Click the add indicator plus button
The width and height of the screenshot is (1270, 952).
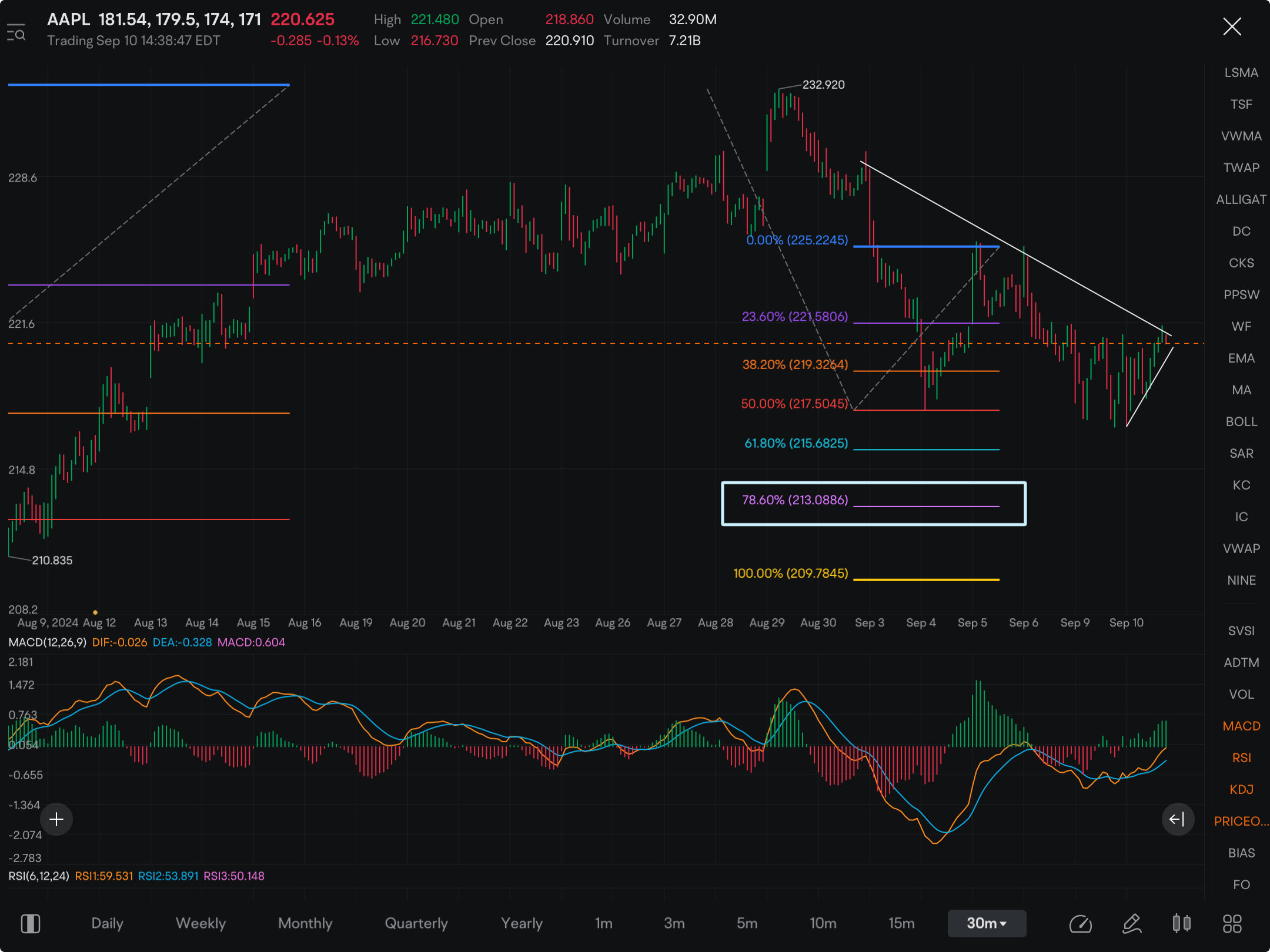pos(57,819)
